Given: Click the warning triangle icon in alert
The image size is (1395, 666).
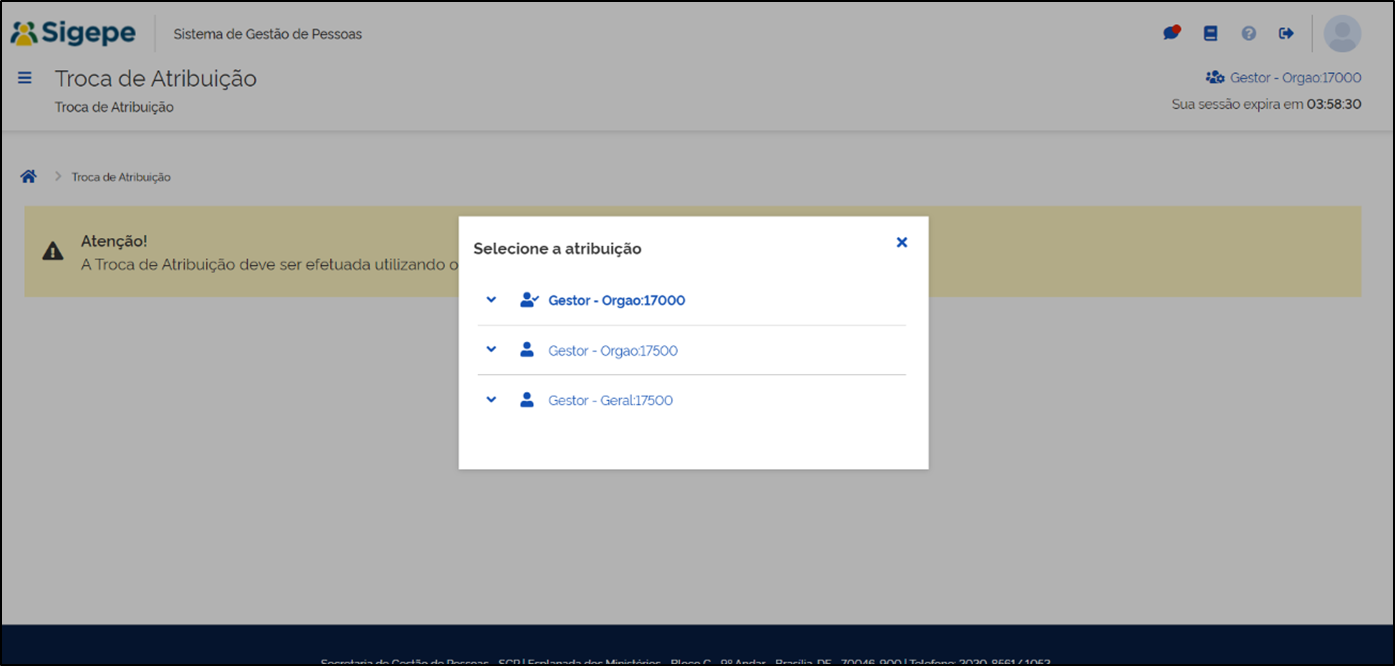Looking at the screenshot, I should click(x=53, y=252).
